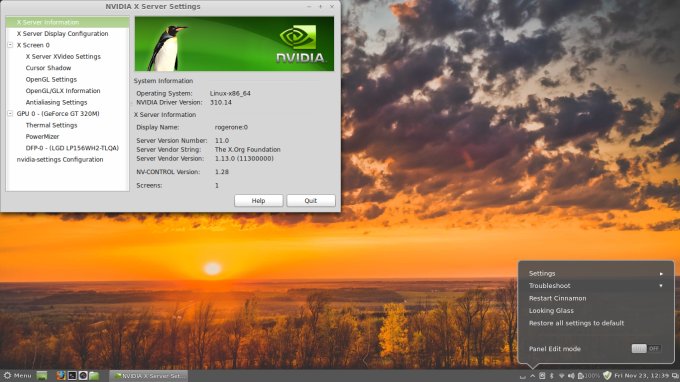This screenshot has width=680, height=382.
Task: Click the display name rogerone:0
Action: [x=231, y=127]
